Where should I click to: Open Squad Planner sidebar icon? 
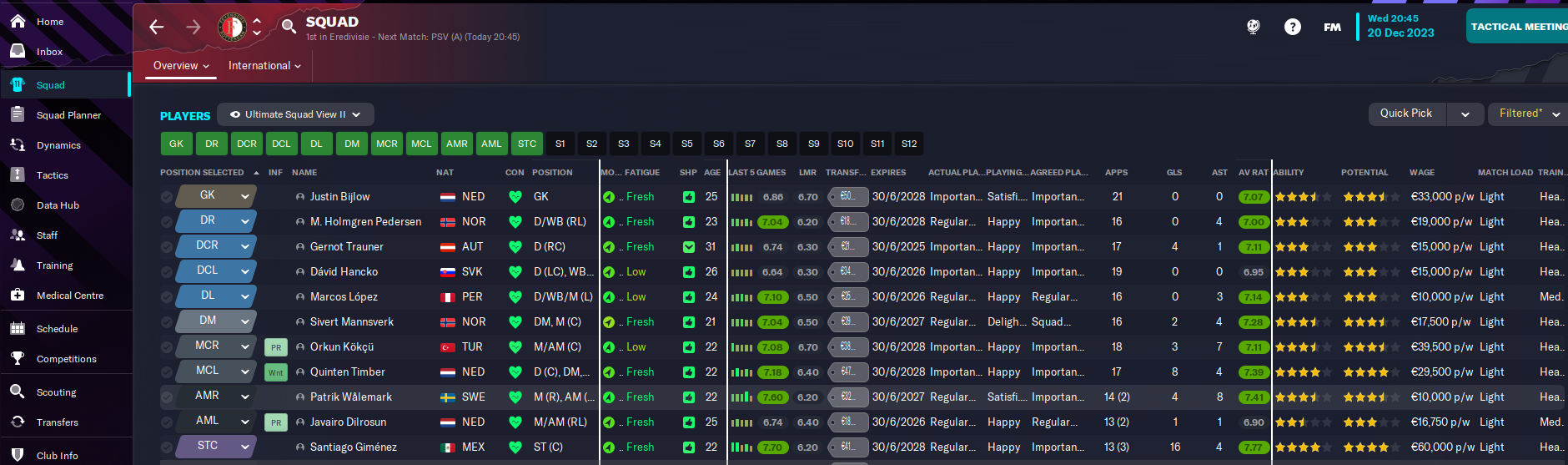pyautogui.click(x=18, y=114)
